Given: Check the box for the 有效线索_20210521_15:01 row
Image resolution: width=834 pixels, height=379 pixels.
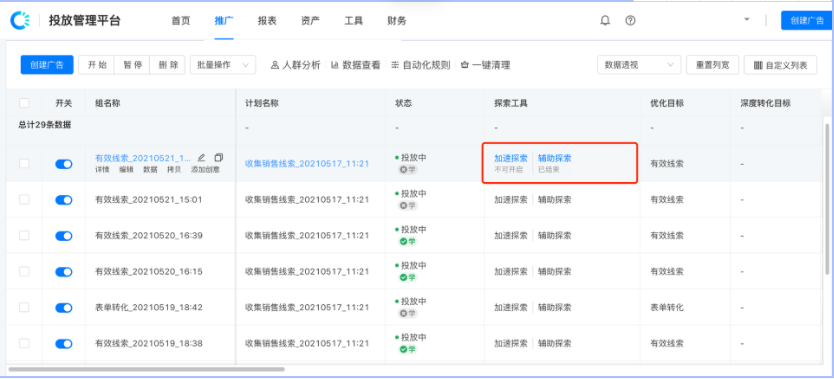Looking at the screenshot, I should [x=24, y=199].
